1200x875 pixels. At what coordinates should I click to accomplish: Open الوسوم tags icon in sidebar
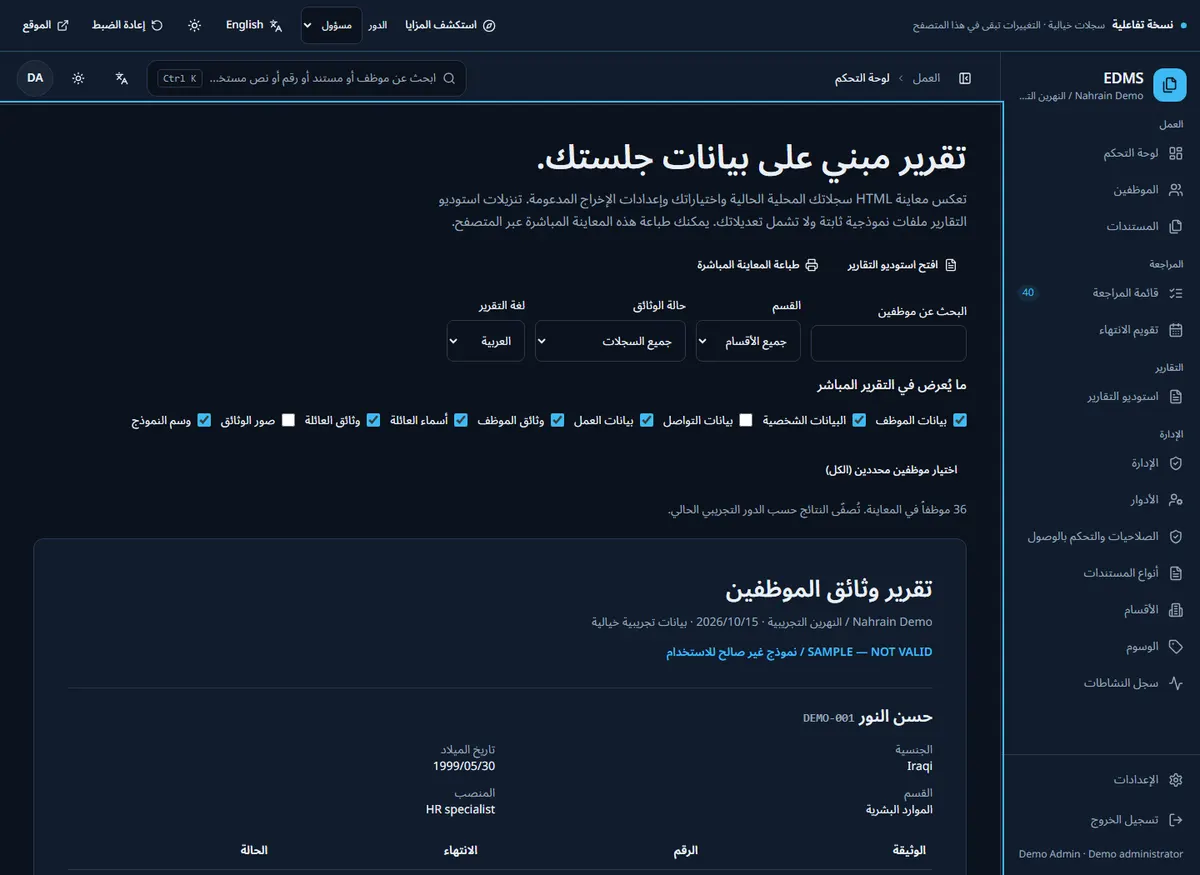[1176, 646]
